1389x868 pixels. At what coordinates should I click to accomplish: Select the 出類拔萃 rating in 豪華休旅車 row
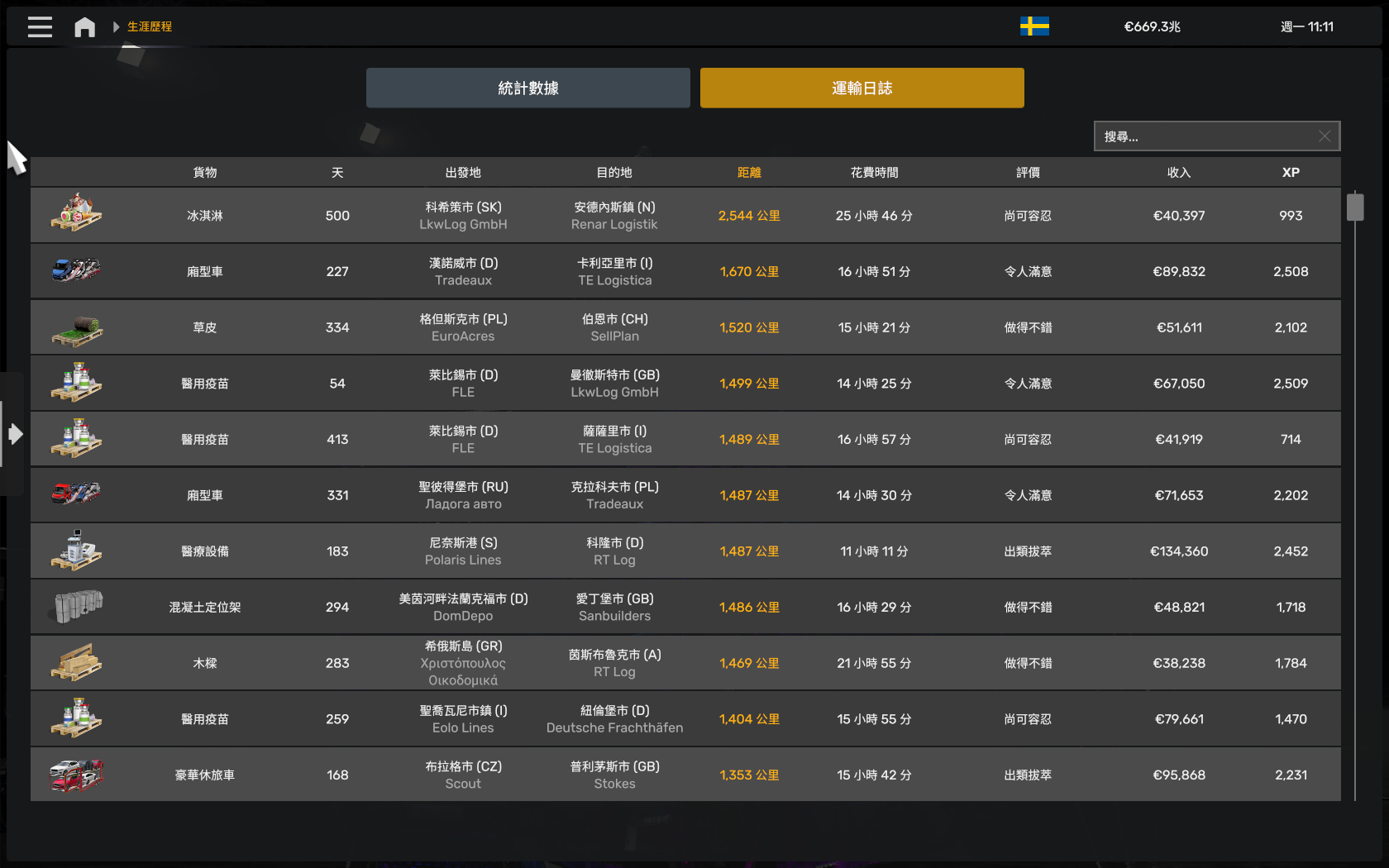tap(1029, 775)
